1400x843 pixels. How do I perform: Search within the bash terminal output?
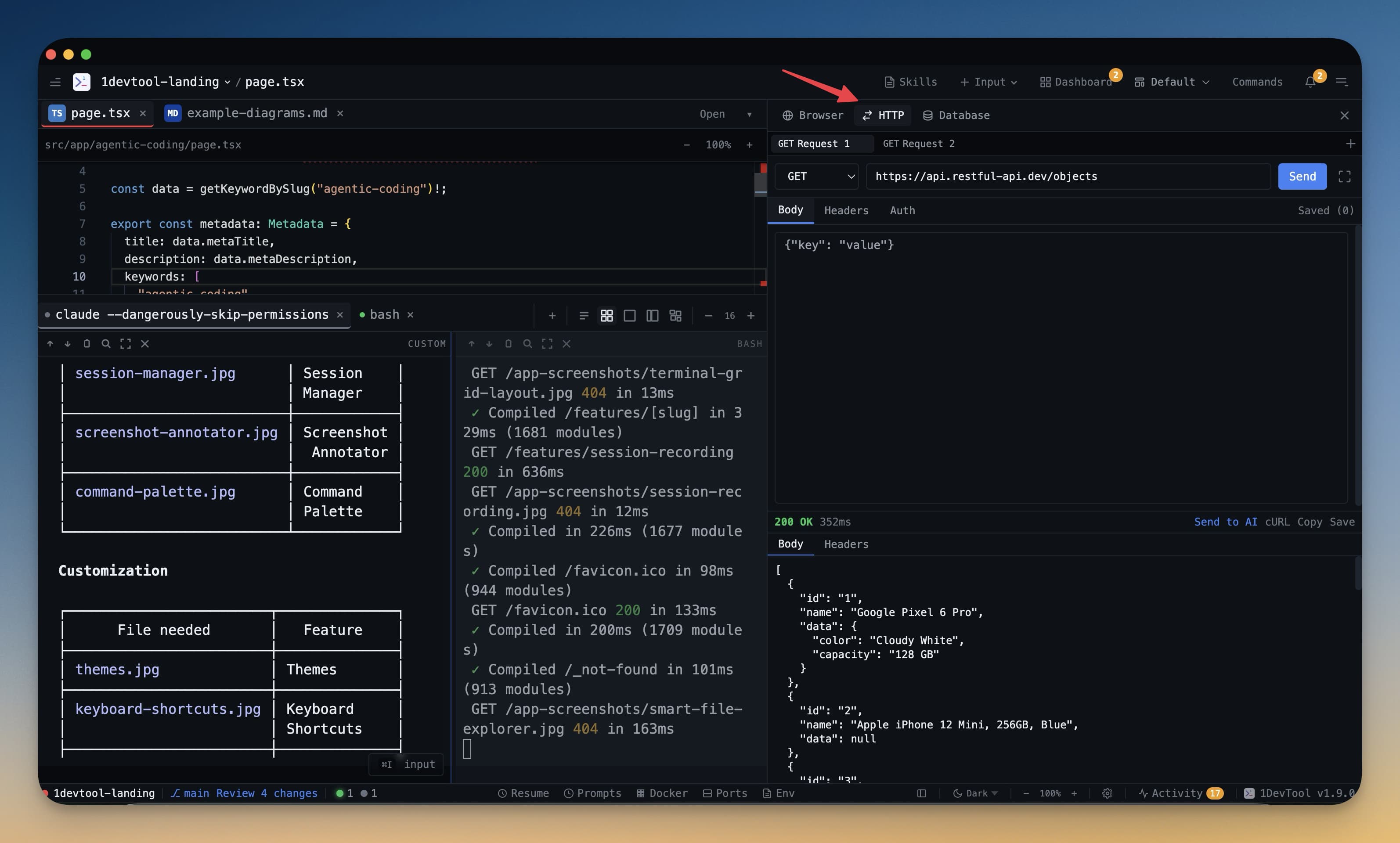pos(527,344)
